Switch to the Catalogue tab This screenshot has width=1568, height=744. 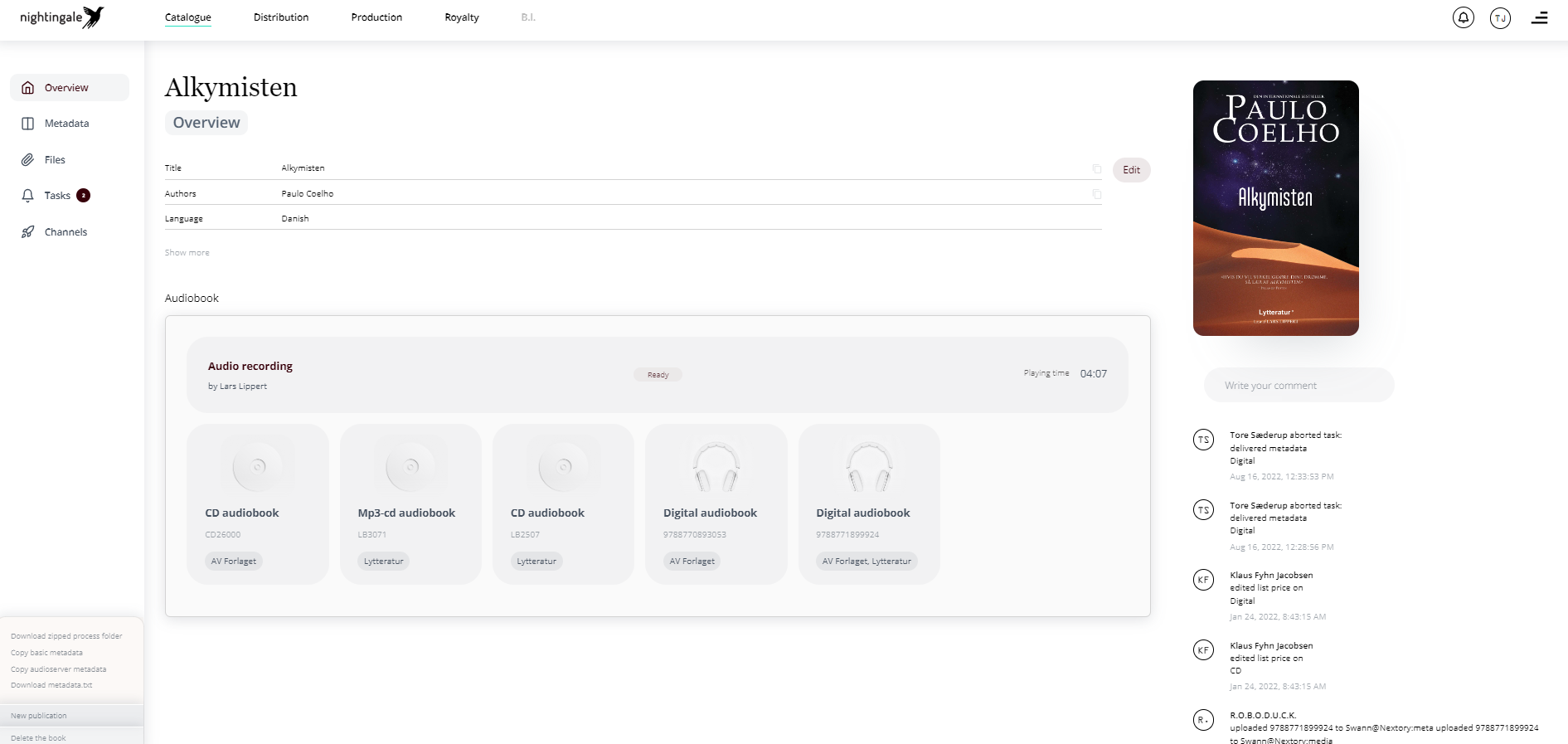188,17
